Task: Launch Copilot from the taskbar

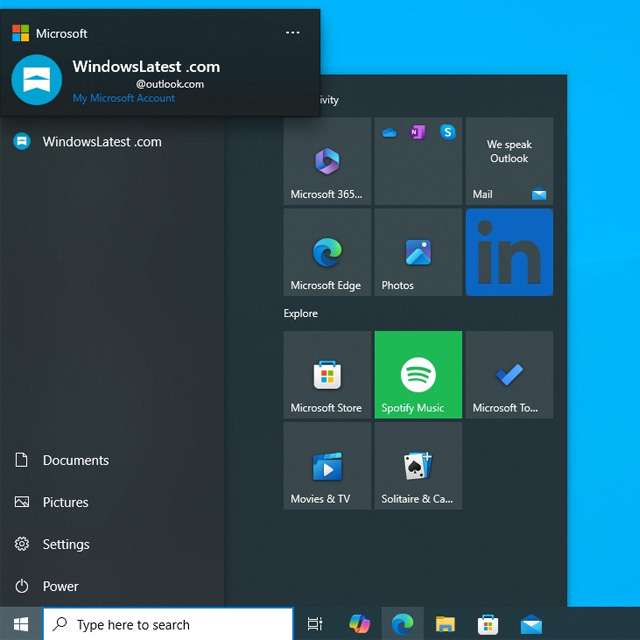Action: tap(359, 624)
